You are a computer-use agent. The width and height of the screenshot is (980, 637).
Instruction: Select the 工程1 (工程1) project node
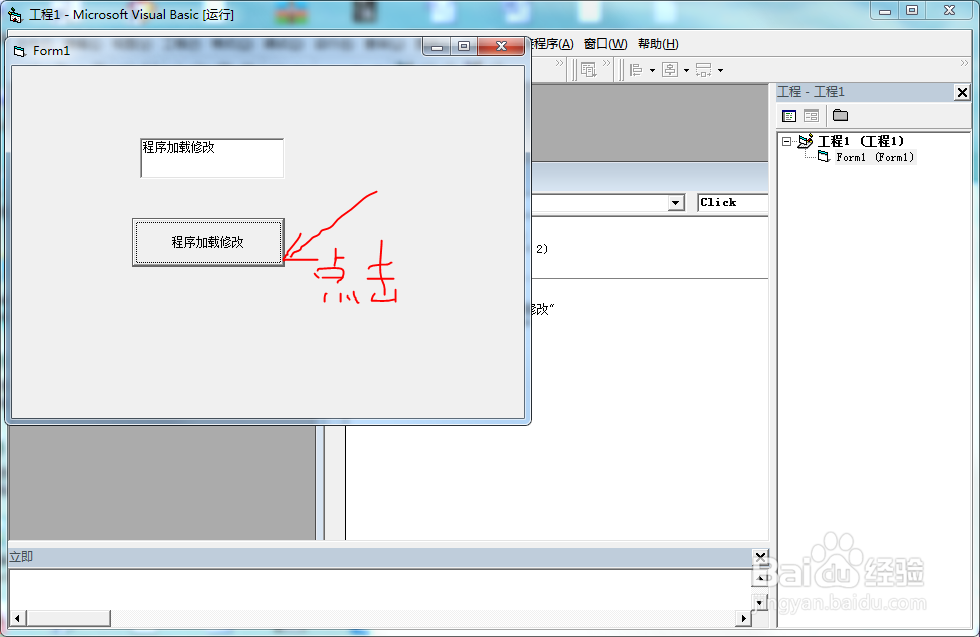(x=861, y=141)
